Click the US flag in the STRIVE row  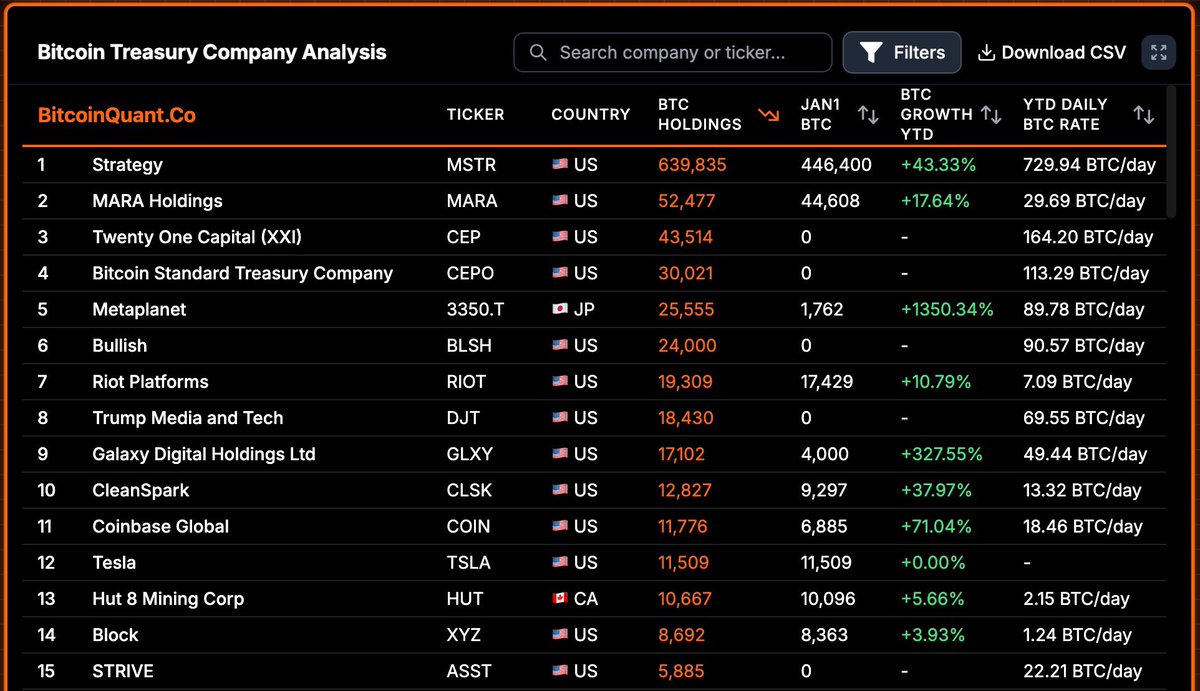click(x=560, y=671)
